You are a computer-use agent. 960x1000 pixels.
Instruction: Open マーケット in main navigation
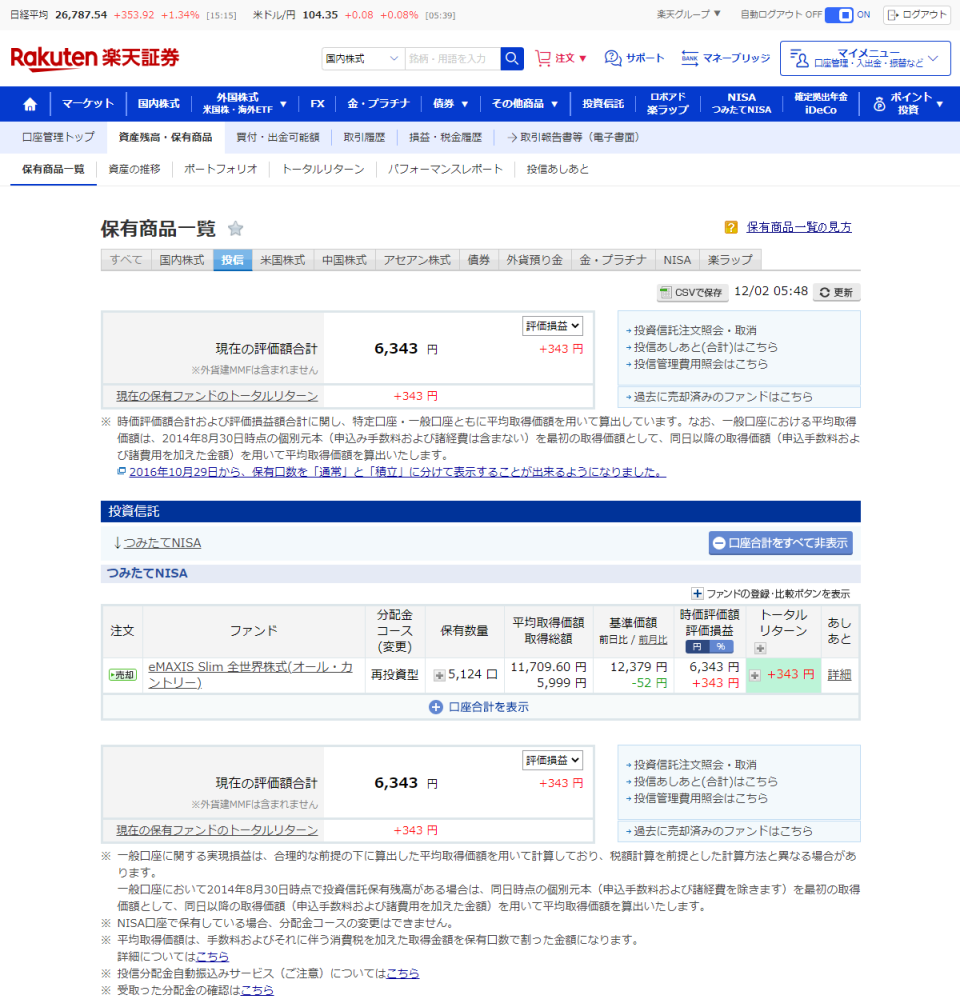[x=88, y=104]
